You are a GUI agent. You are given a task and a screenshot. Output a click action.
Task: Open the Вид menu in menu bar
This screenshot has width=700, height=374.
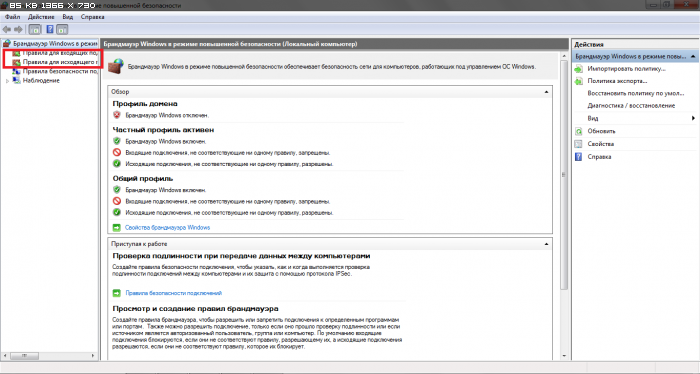(67, 17)
